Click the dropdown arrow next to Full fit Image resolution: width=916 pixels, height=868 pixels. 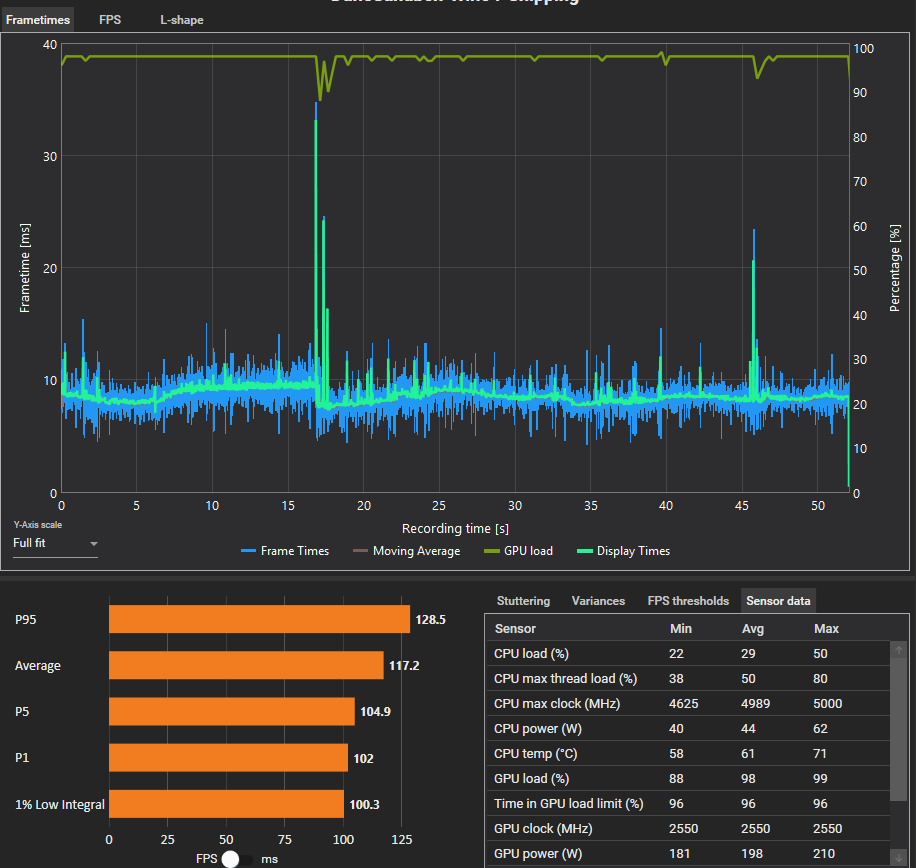point(94,544)
